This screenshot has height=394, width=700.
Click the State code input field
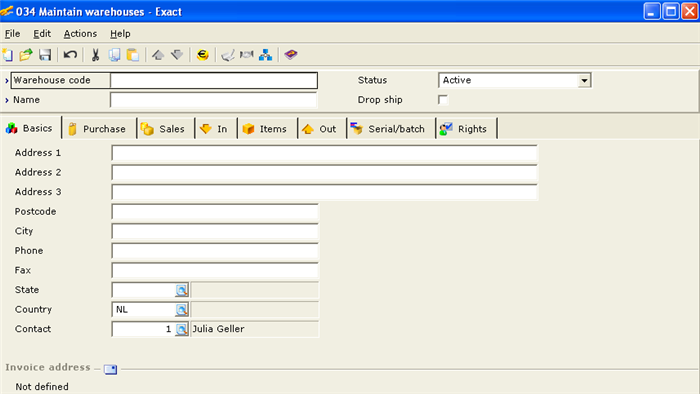point(143,290)
